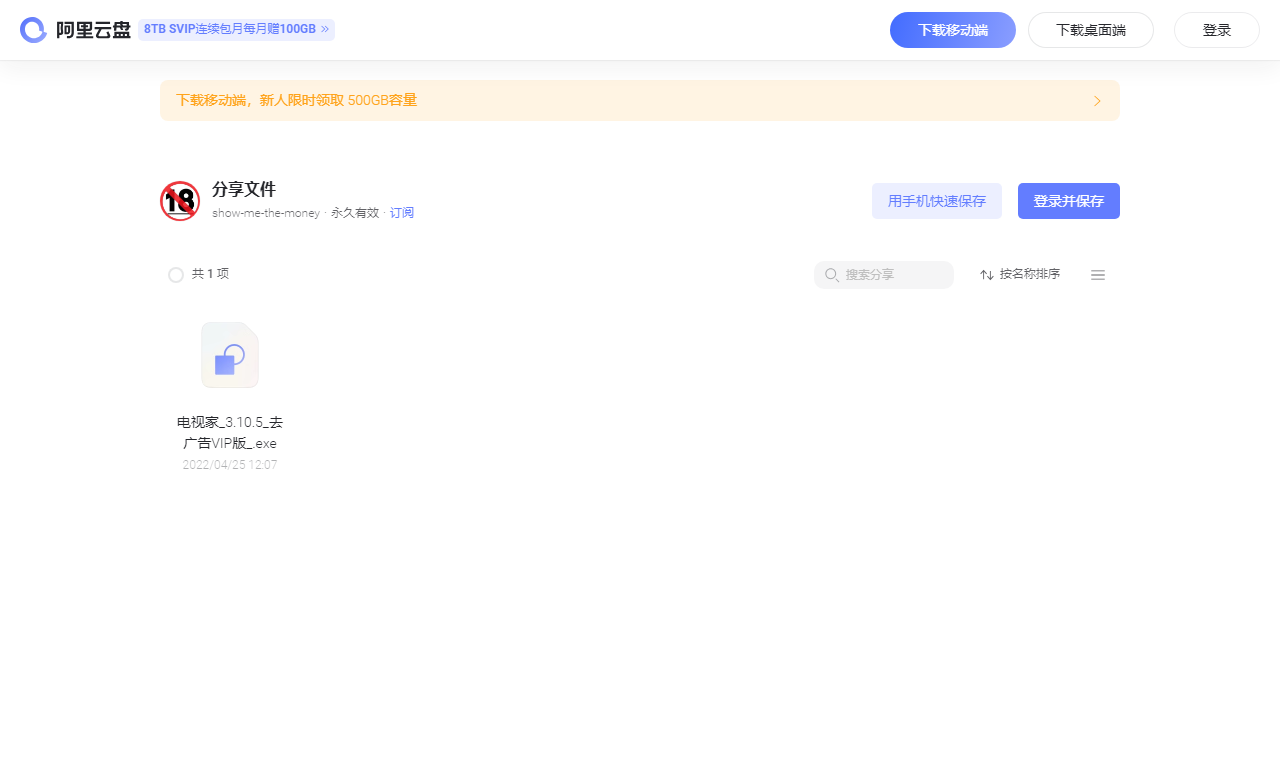Select the 电视家 exe file thumbnail
1280x768 pixels.
pos(230,355)
